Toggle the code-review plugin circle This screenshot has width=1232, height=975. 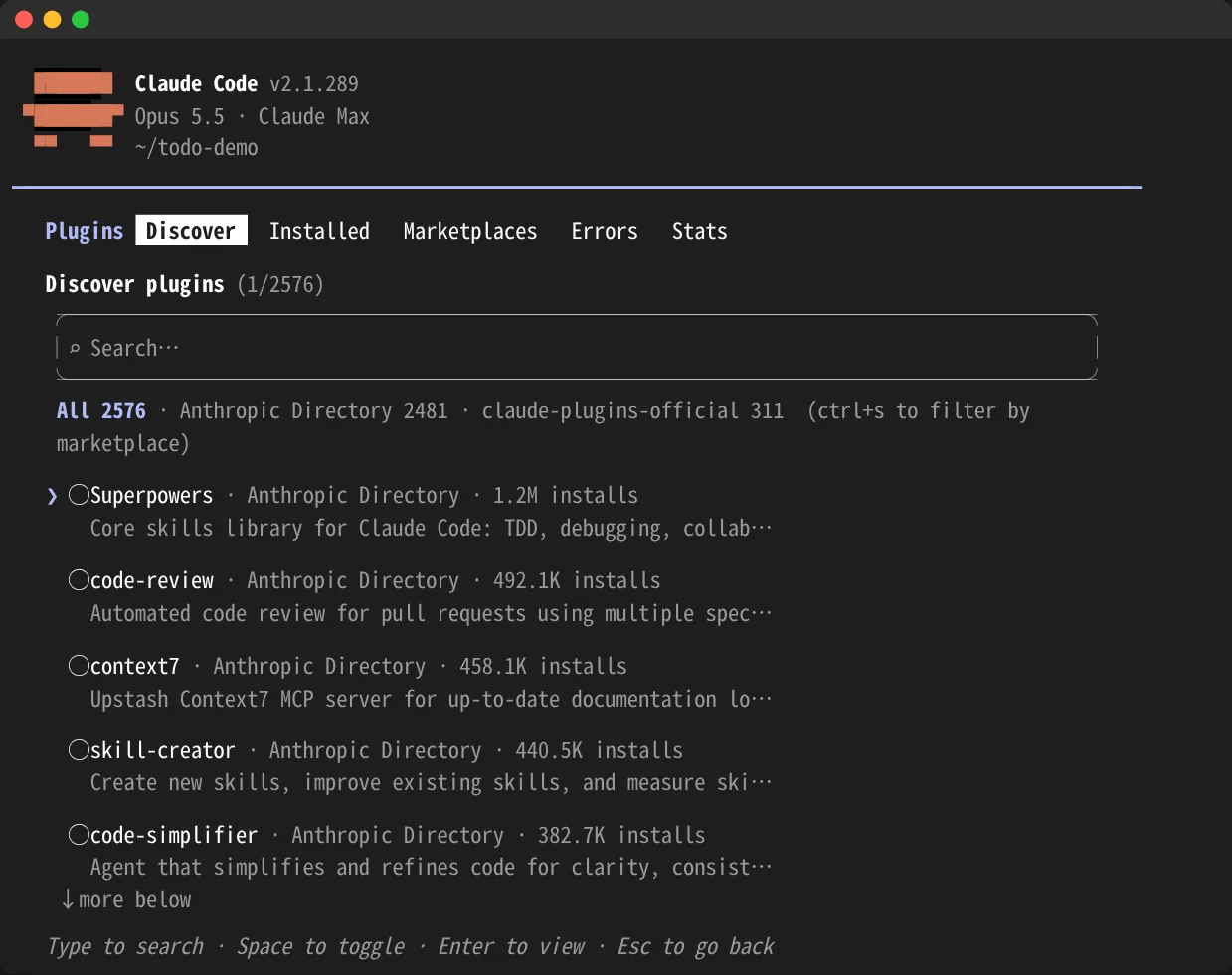tap(79, 580)
